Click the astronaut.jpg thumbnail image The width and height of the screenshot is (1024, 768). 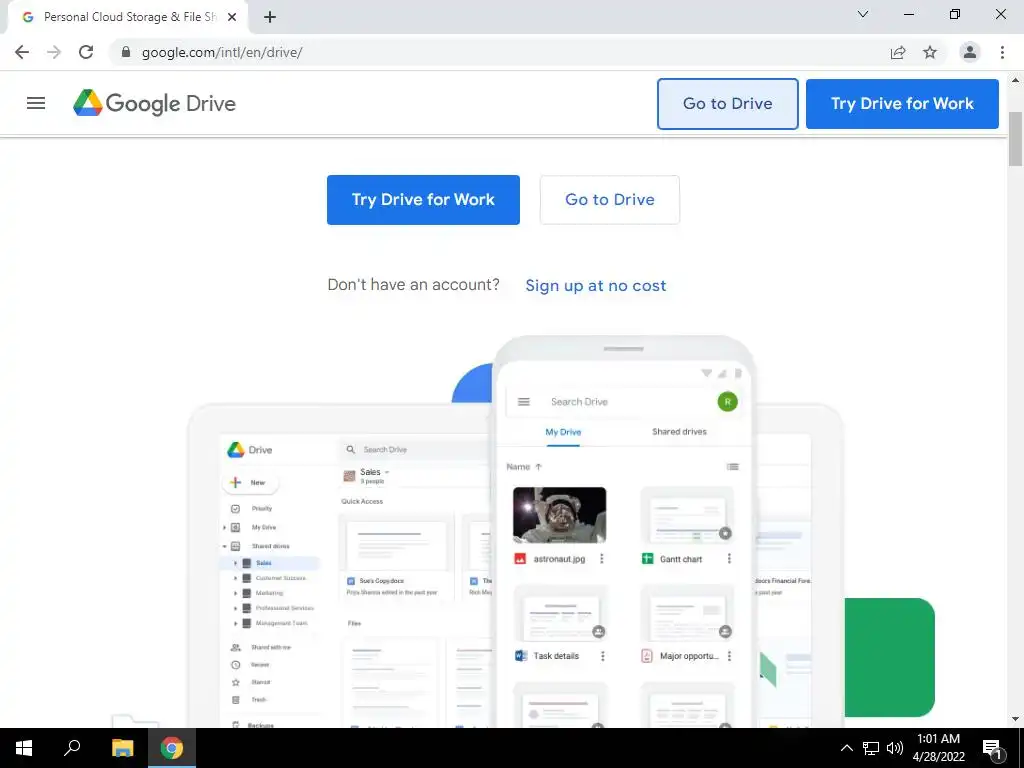pos(560,515)
